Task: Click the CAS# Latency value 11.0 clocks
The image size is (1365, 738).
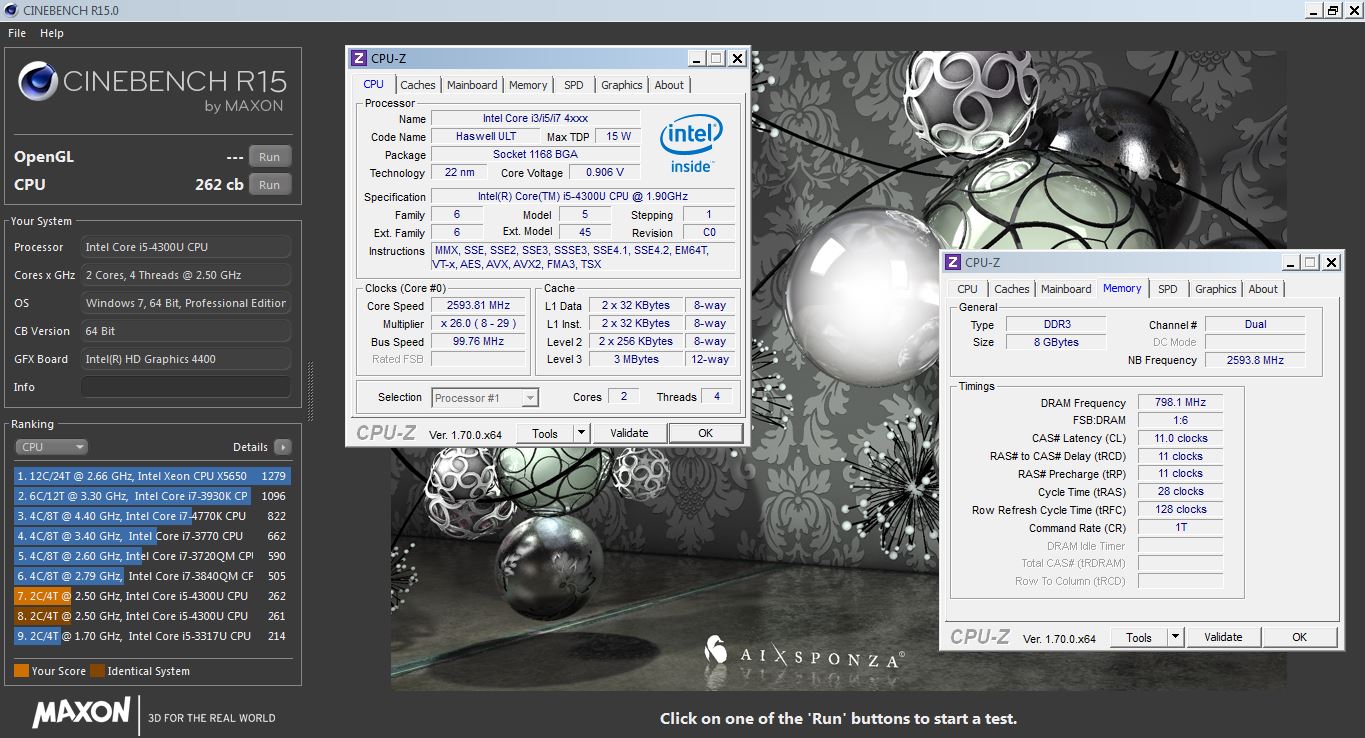Action: pos(1180,438)
